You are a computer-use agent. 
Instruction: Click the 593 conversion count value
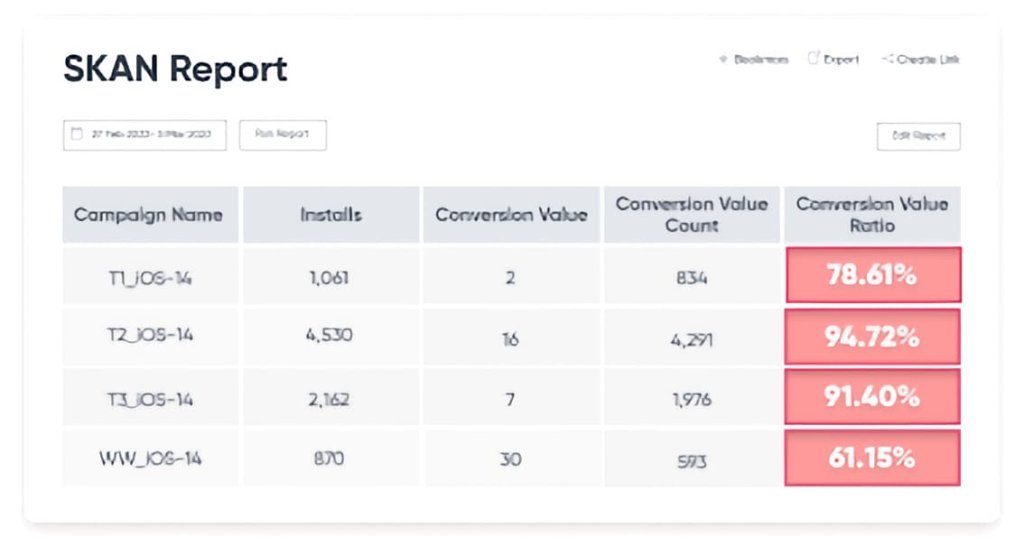tap(692, 462)
